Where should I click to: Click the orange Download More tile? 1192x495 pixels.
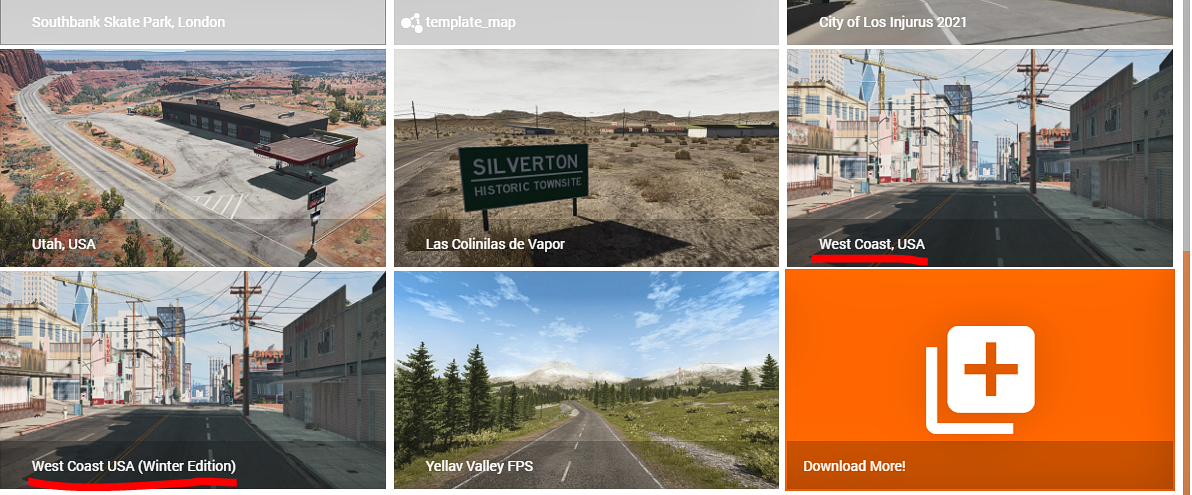tap(980, 379)
